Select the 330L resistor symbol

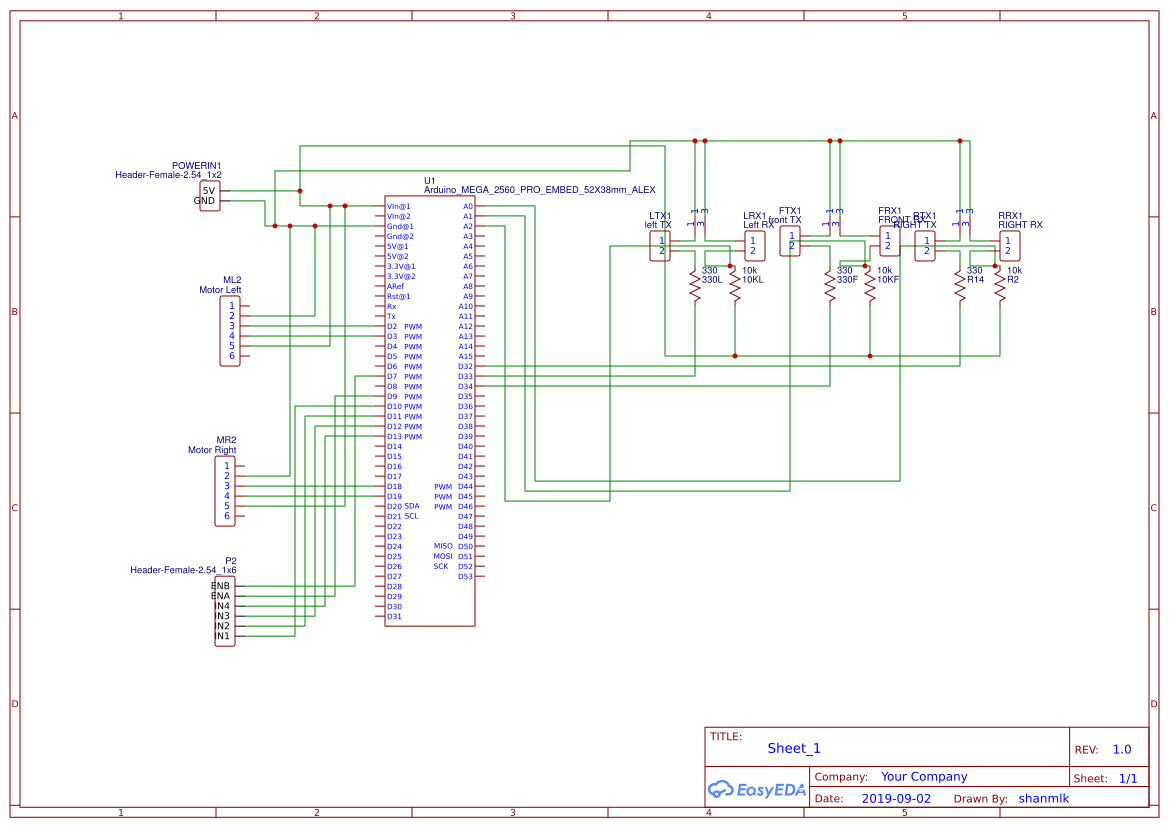pyautogui.click(x=695, y=286)
